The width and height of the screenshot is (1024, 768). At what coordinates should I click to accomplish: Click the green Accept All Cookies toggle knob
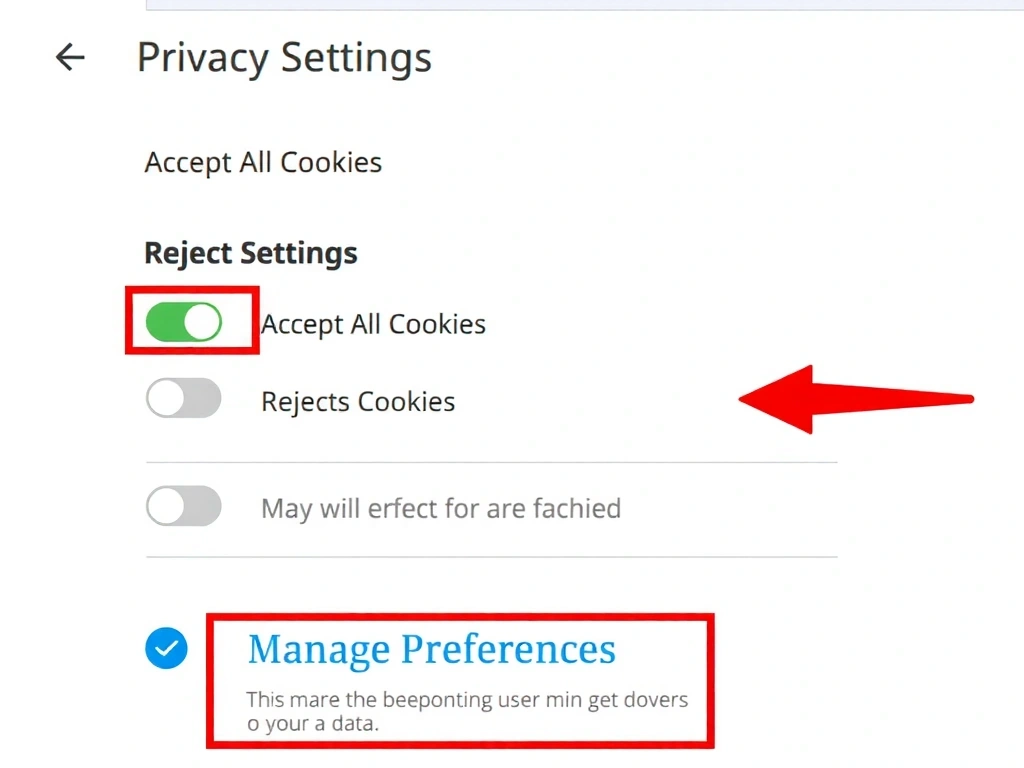pos(204,322)
